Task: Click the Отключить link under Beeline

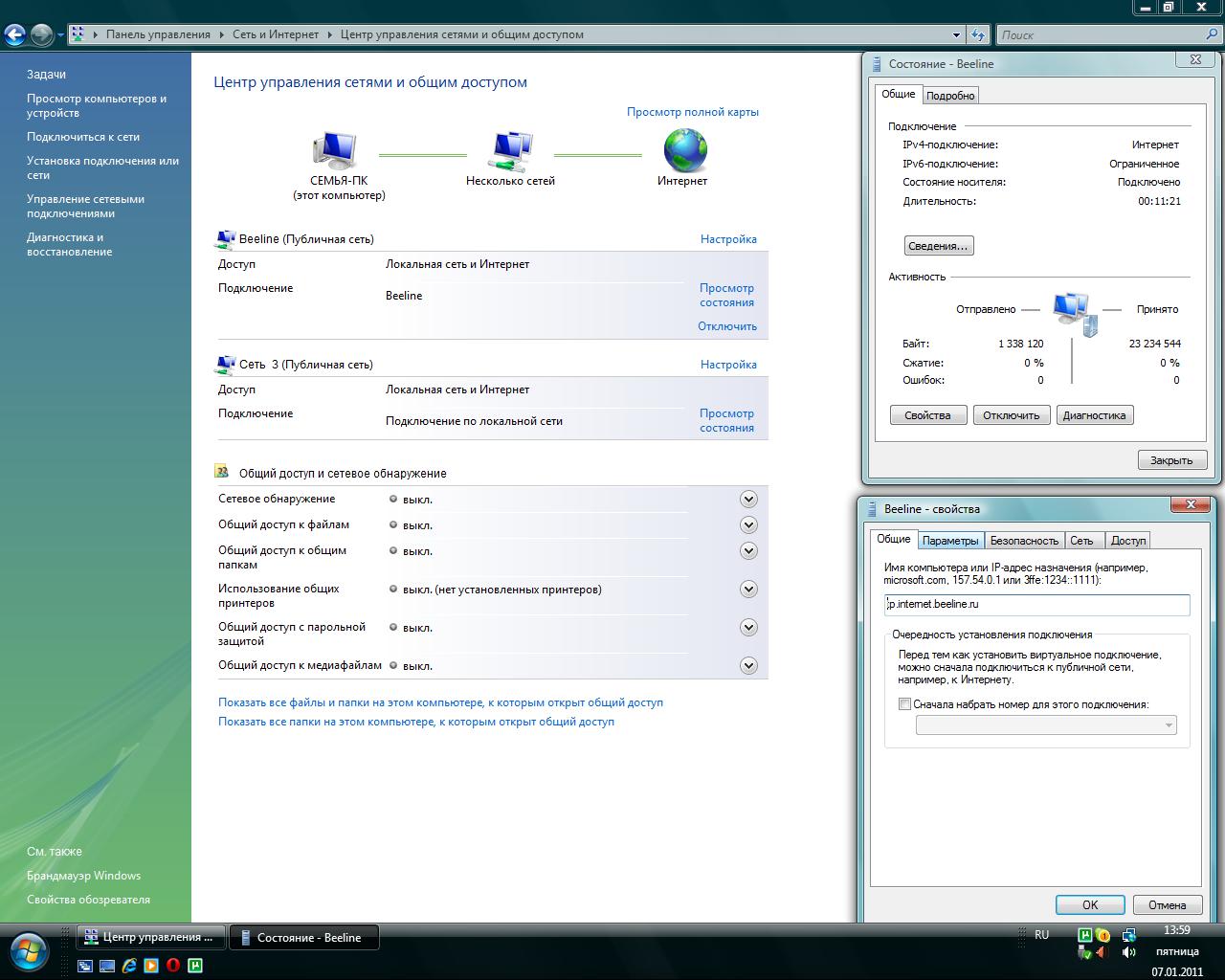Action: tap(727, 326)
